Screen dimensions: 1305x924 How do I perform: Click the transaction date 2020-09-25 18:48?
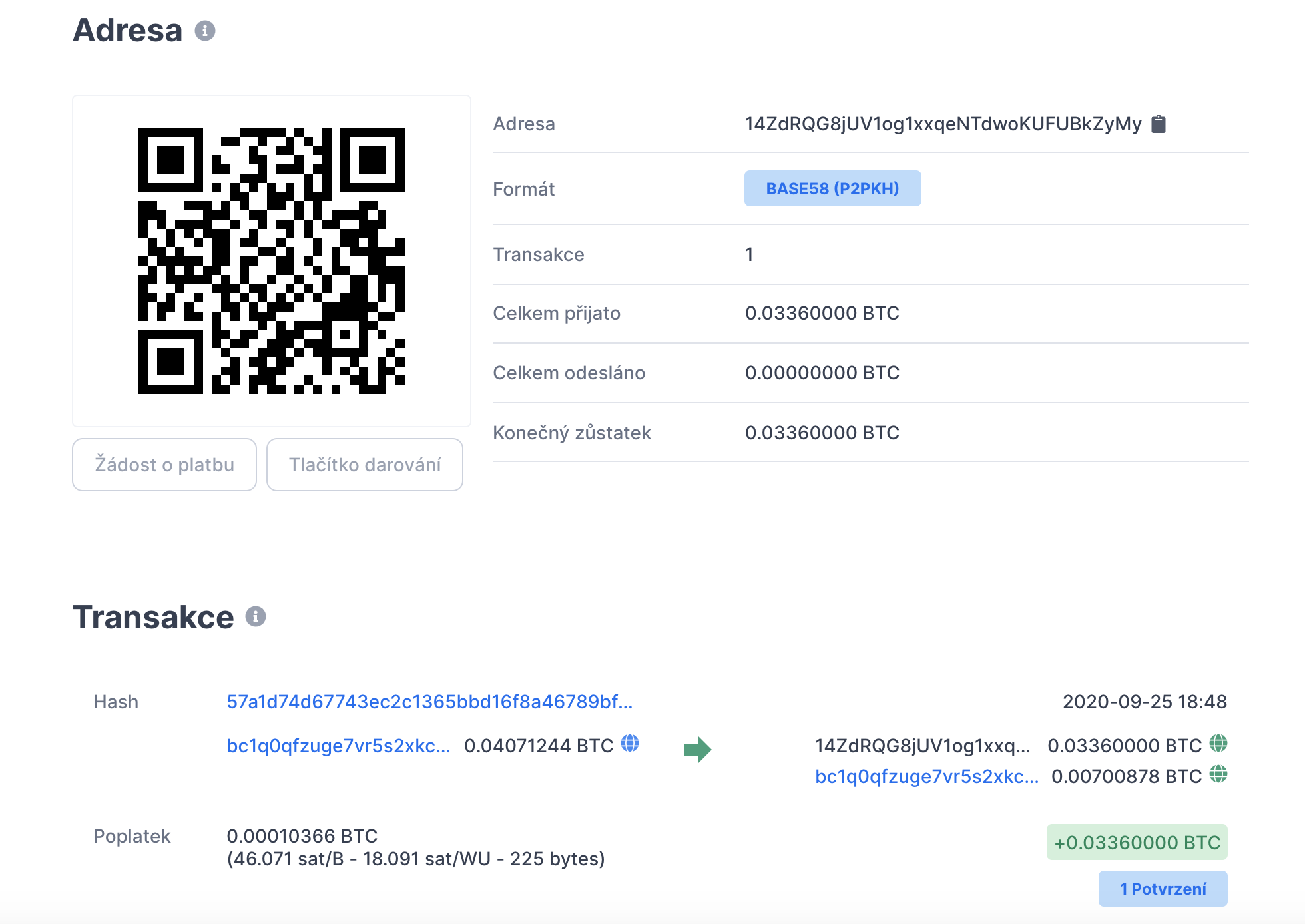click(1144, 702)
